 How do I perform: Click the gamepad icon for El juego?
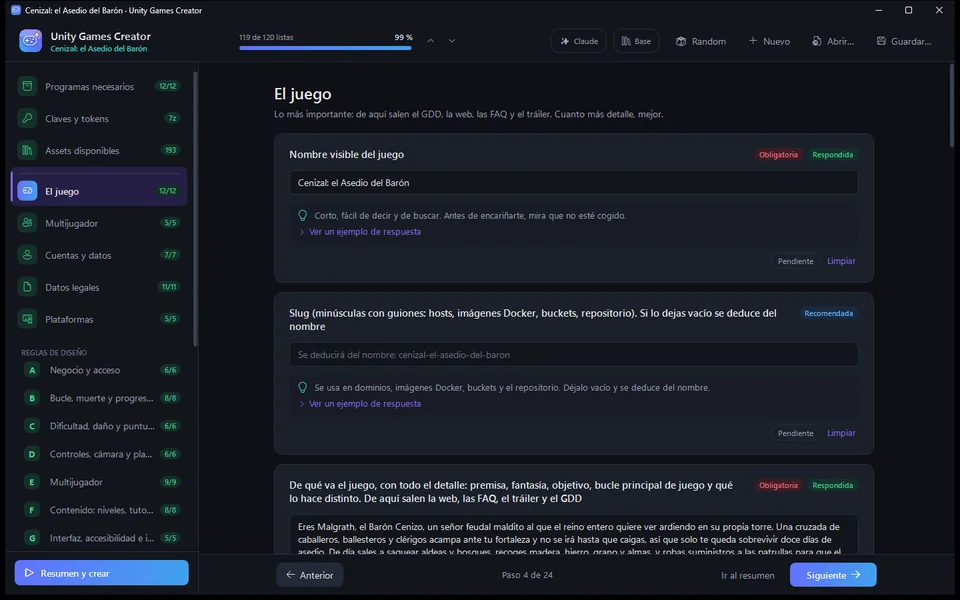(x=28, y=191)
